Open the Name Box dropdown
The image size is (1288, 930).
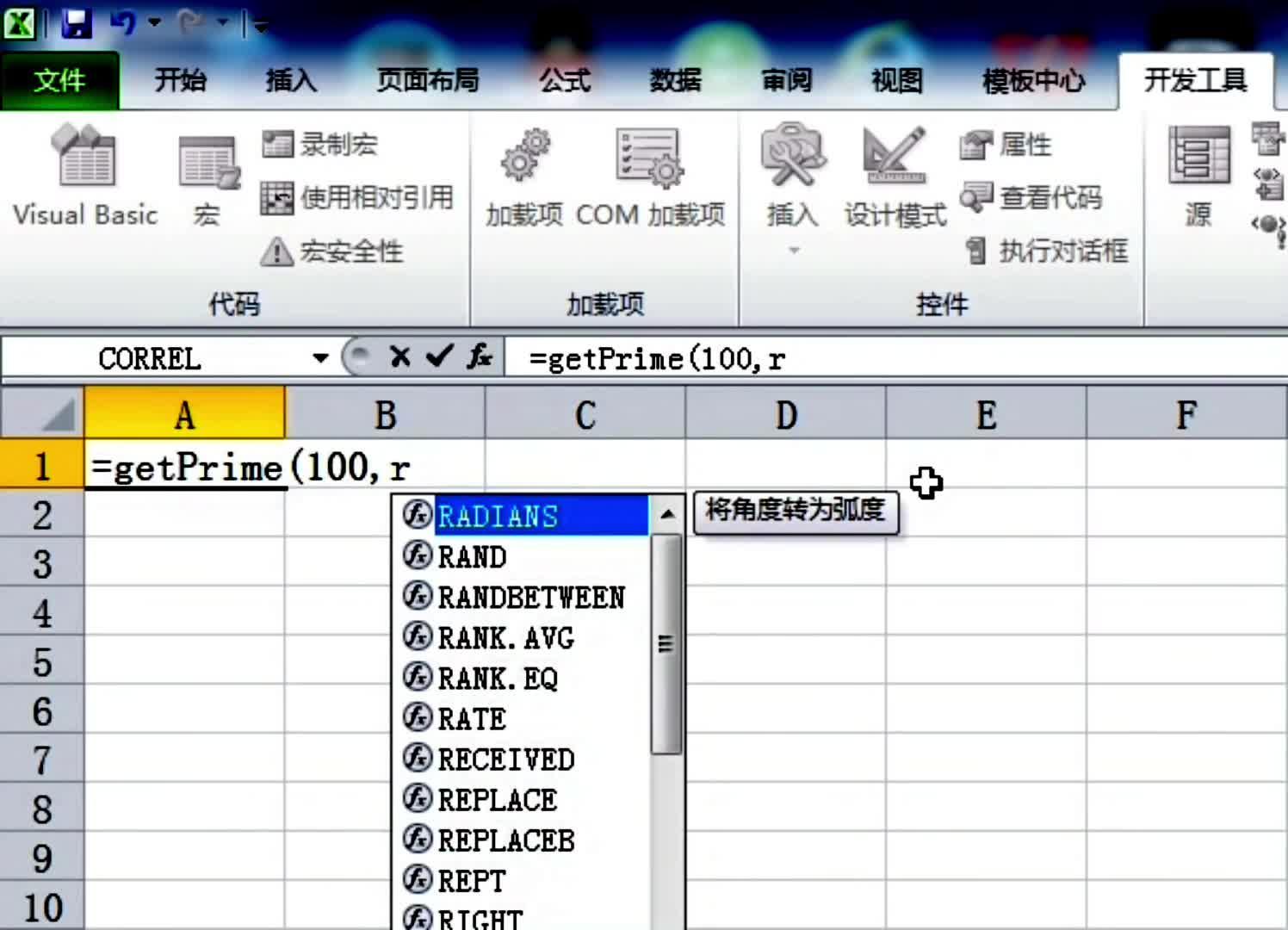coord(319,356)
